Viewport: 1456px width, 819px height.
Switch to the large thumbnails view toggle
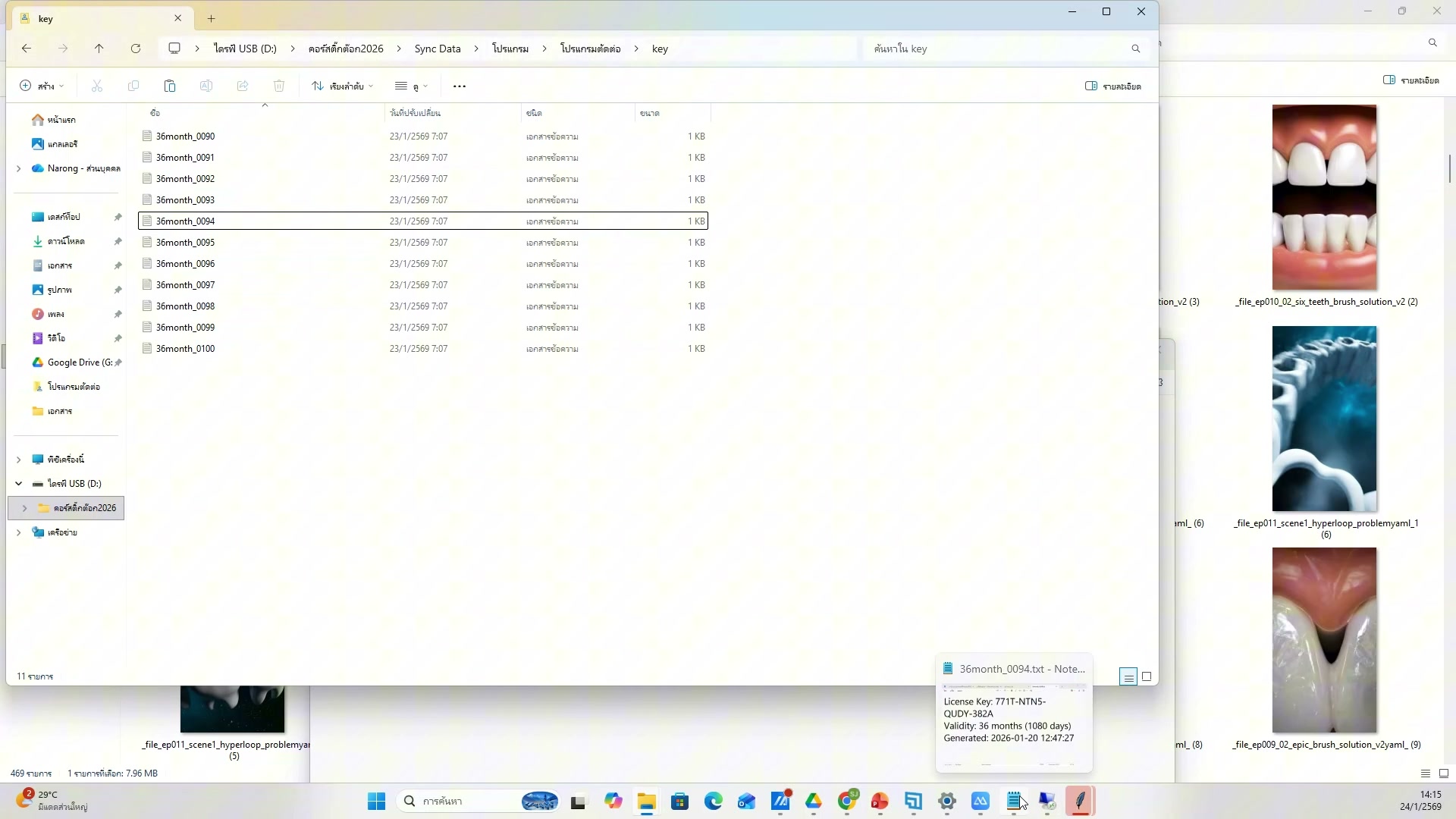1147,676
